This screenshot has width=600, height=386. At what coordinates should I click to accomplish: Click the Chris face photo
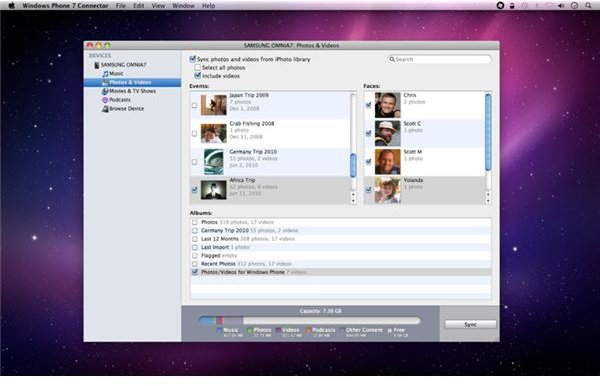click(388, 105)
